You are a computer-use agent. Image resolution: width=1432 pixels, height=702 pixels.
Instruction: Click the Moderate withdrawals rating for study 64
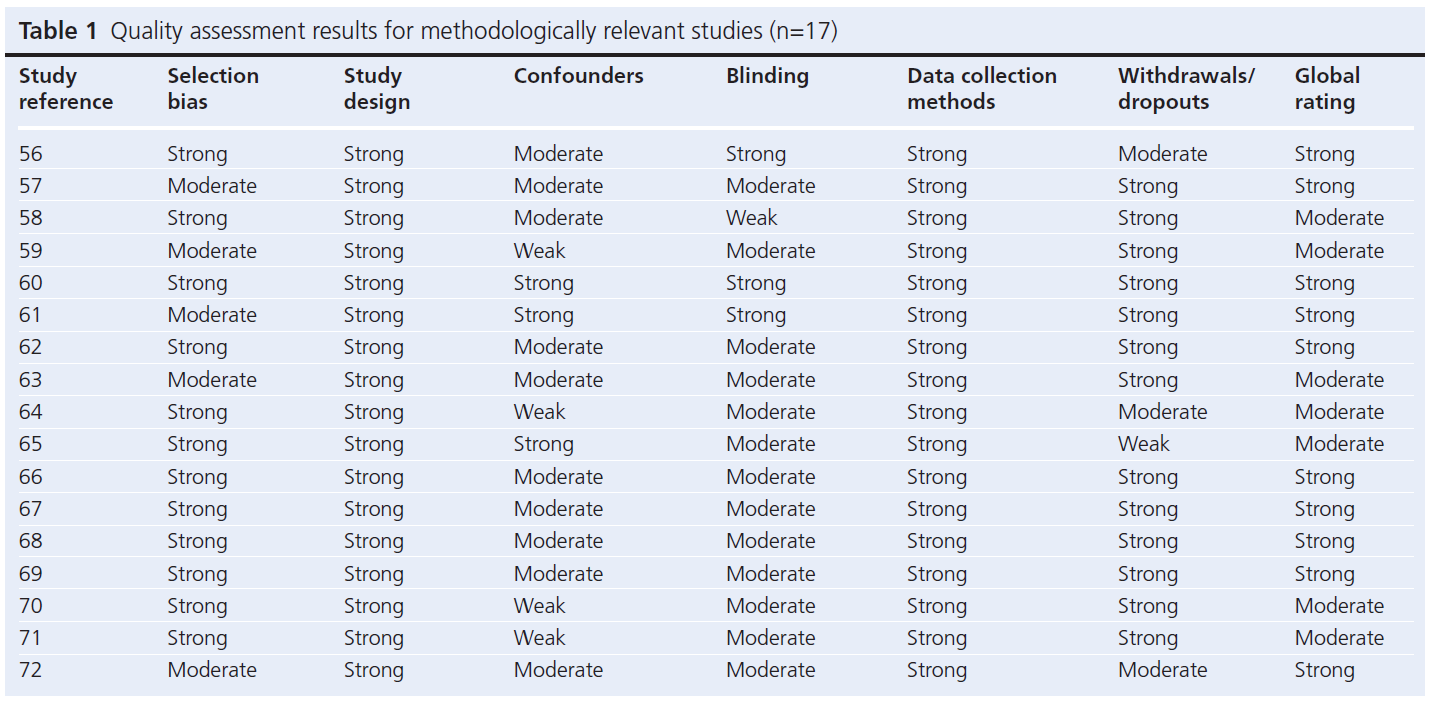1162,412
